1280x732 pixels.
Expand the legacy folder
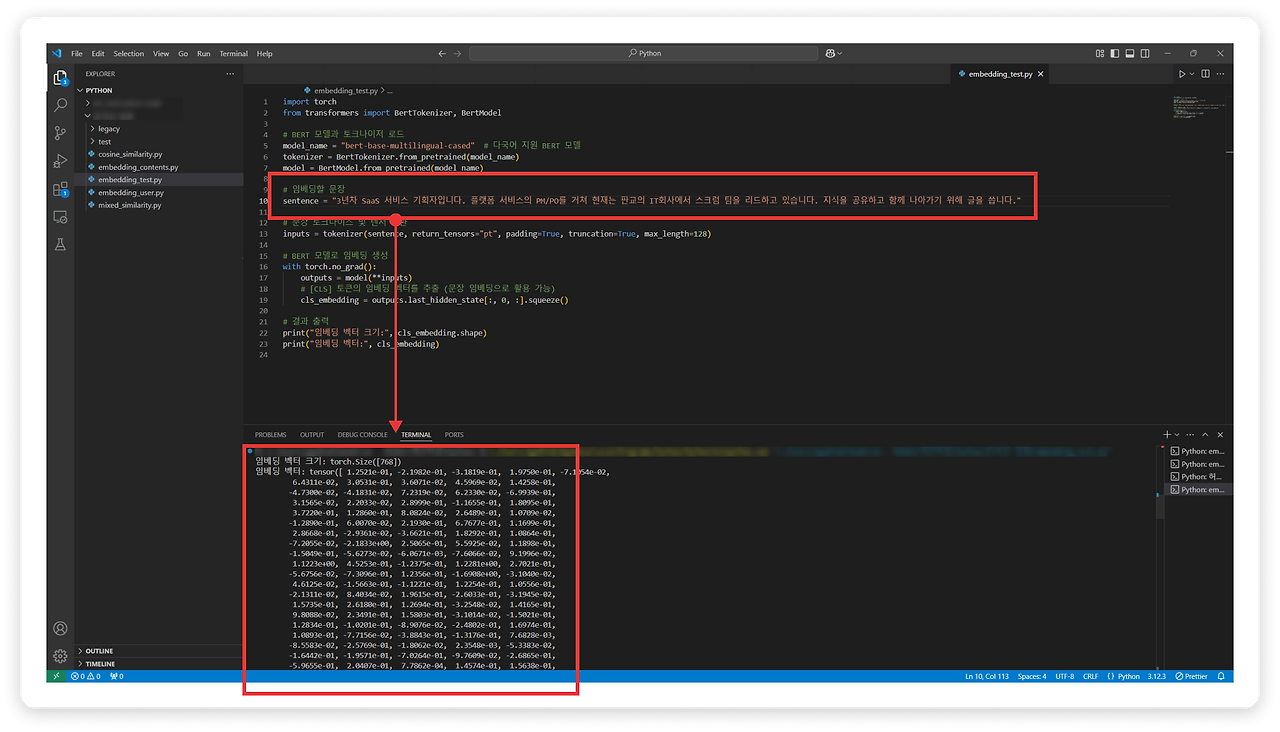tap(158, 129)
